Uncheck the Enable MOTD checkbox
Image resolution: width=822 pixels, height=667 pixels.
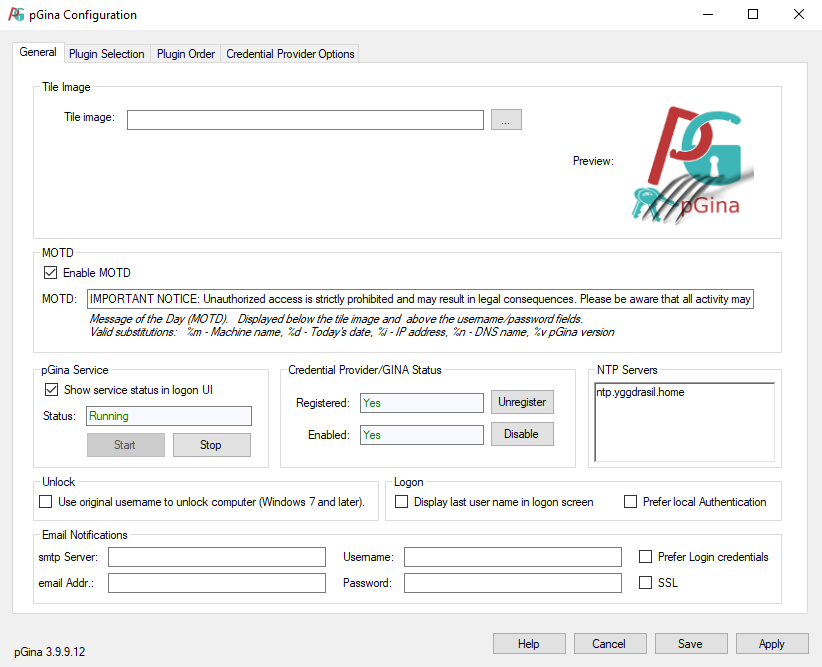pos(50,273)
